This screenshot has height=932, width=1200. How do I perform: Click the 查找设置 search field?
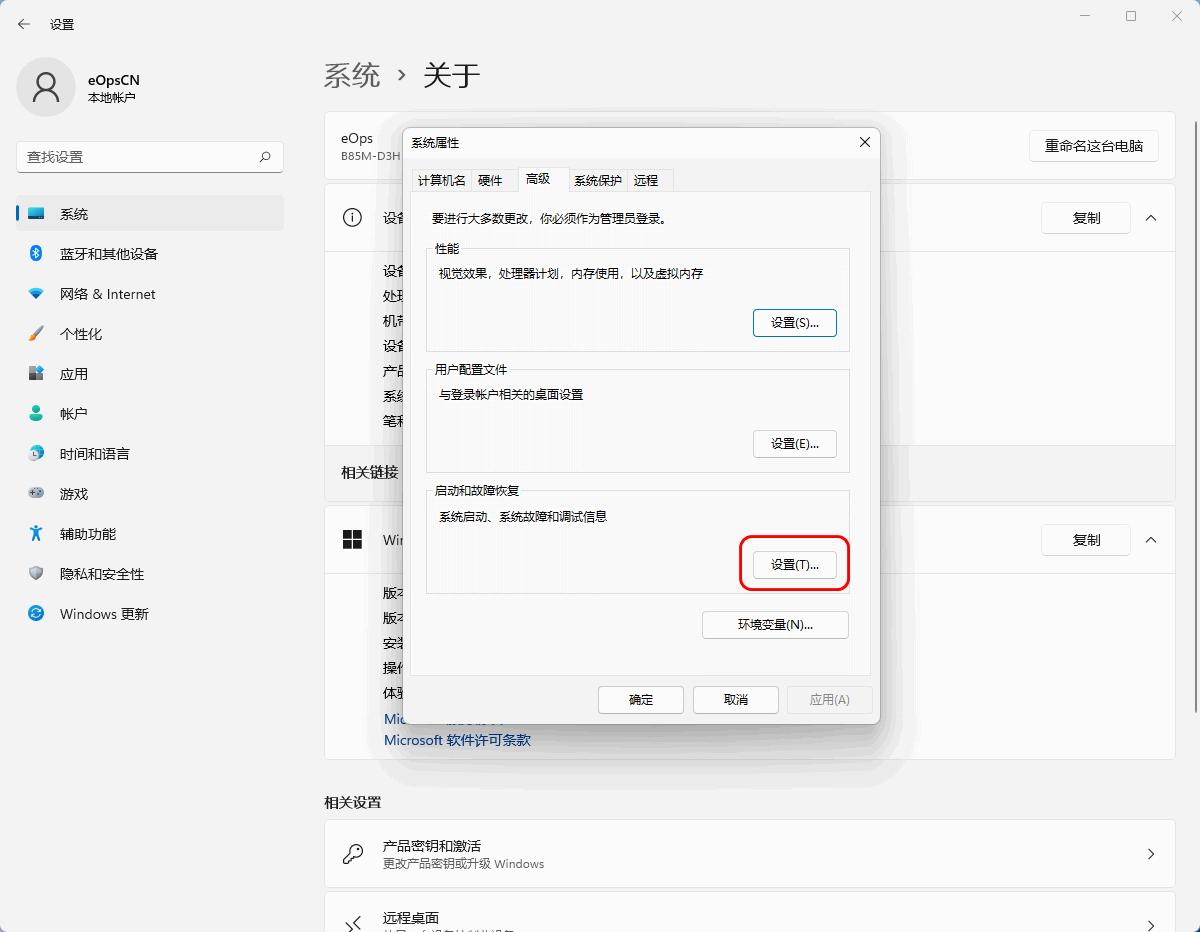(148, 157)
